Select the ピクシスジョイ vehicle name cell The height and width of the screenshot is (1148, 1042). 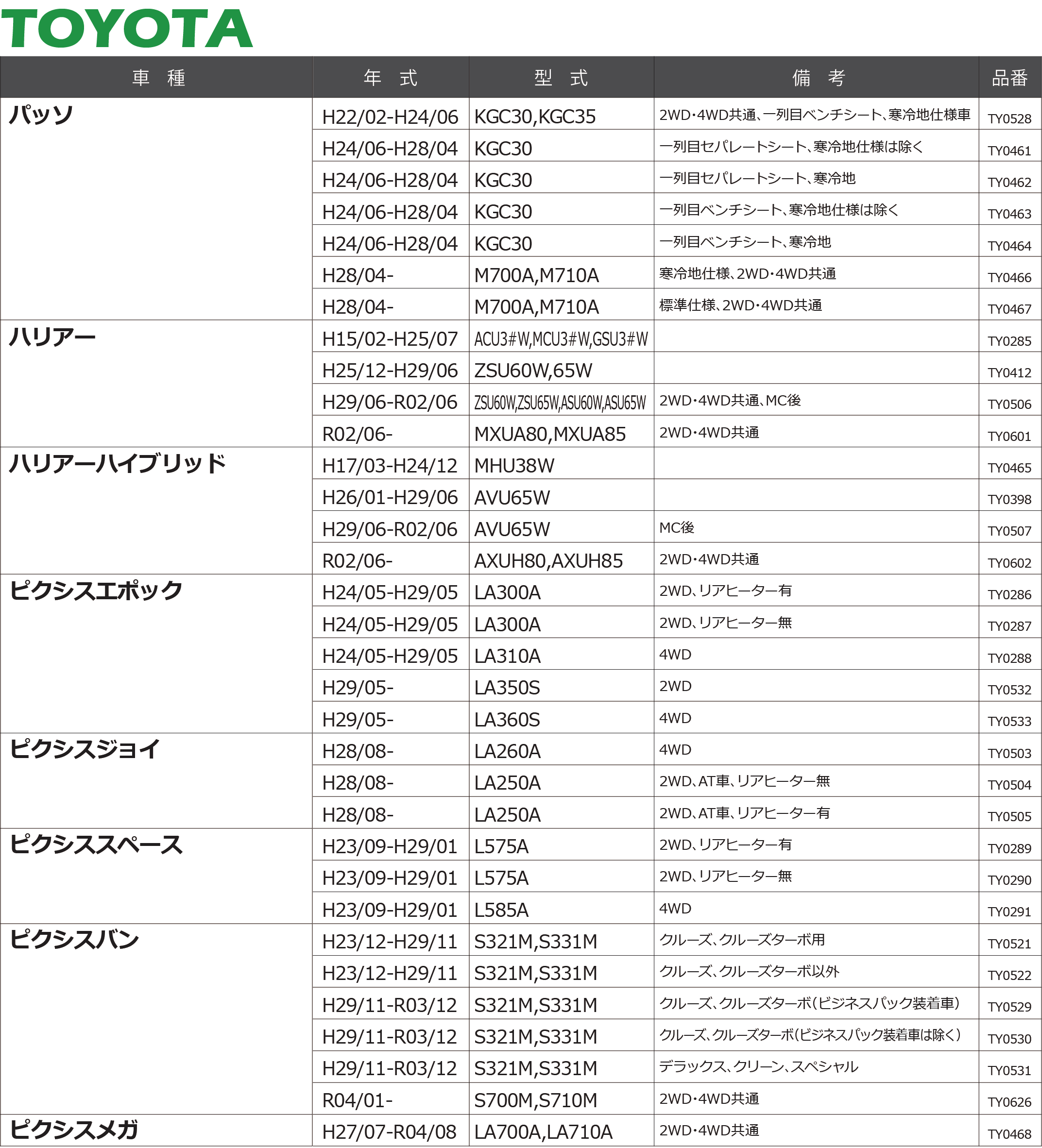click(85, 749)
